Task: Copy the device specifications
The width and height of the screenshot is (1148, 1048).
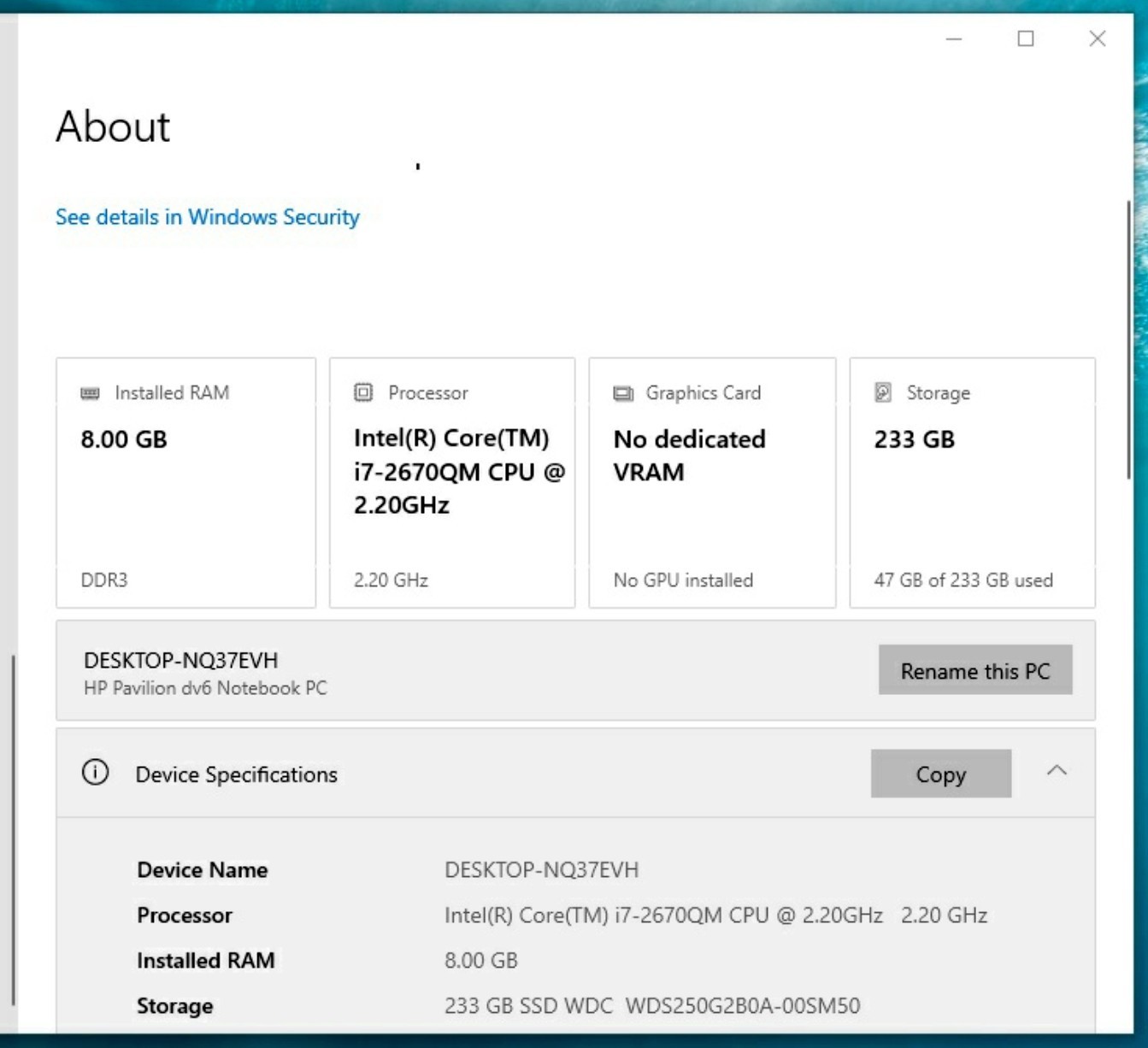Action: tap(941, 774)
